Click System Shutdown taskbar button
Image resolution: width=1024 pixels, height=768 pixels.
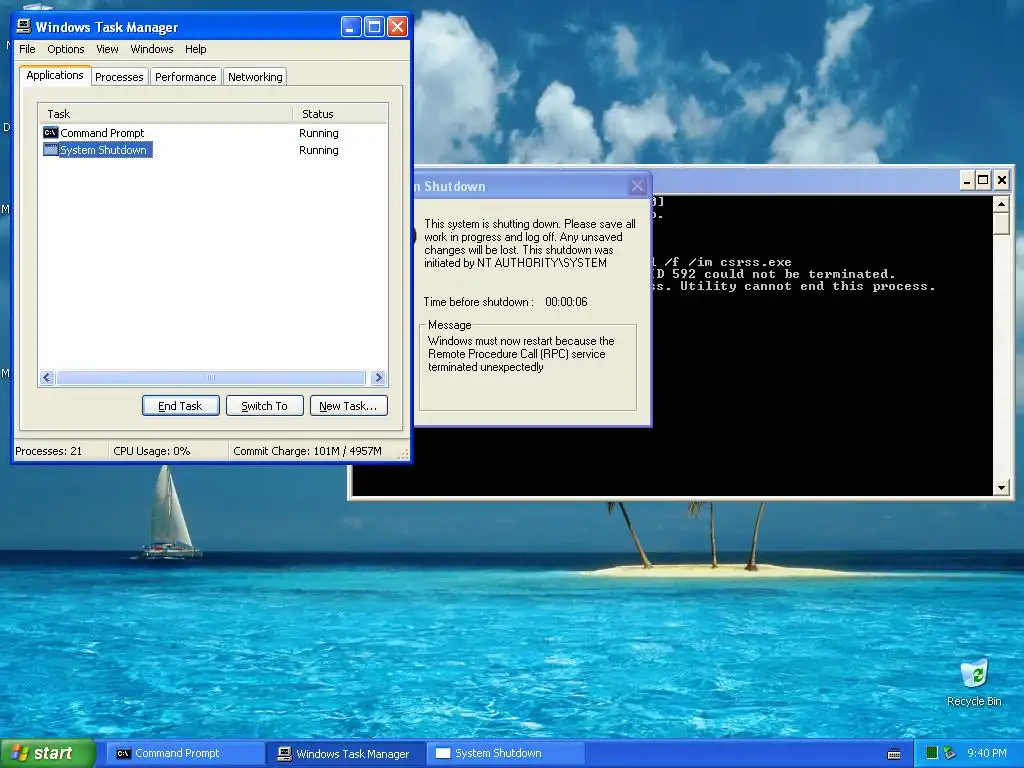[x=506, y=754]
